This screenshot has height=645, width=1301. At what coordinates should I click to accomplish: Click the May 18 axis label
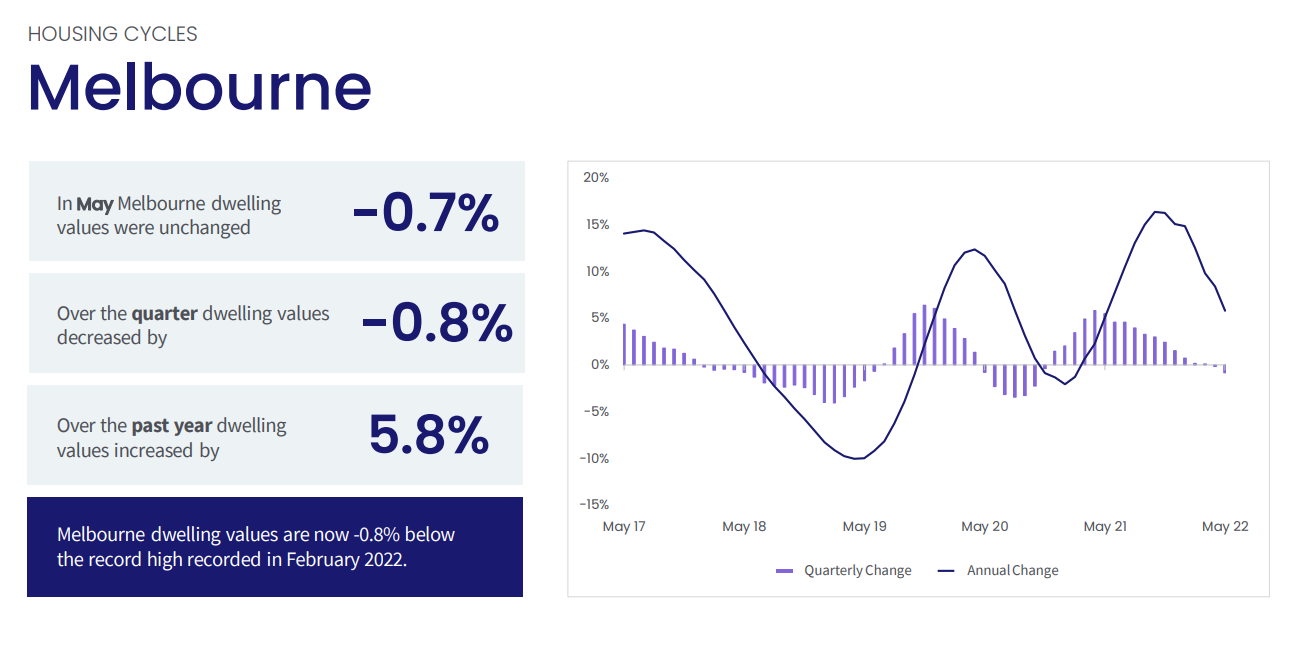[x=744, y=527]
